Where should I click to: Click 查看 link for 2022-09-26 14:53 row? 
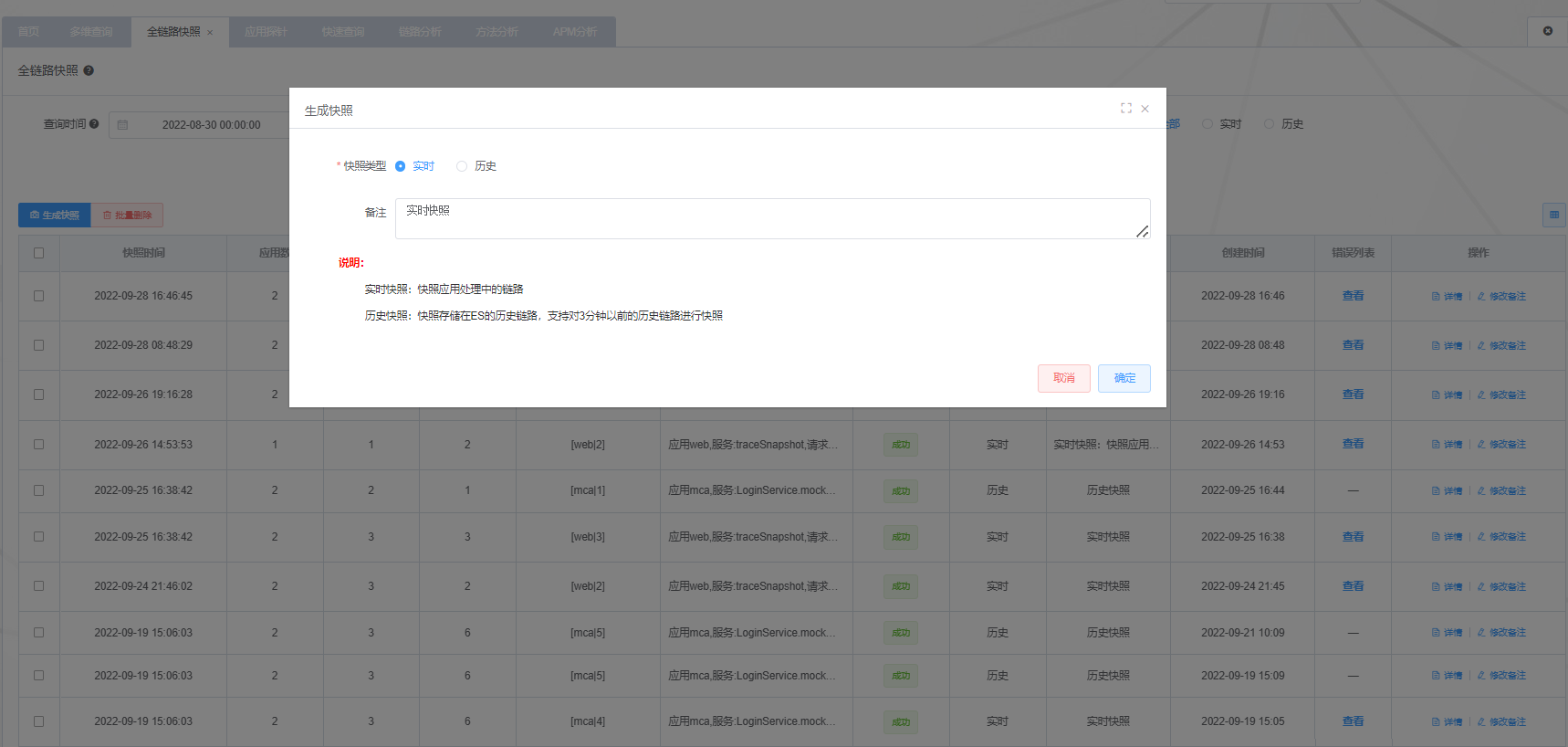(x=1353, y=444)
